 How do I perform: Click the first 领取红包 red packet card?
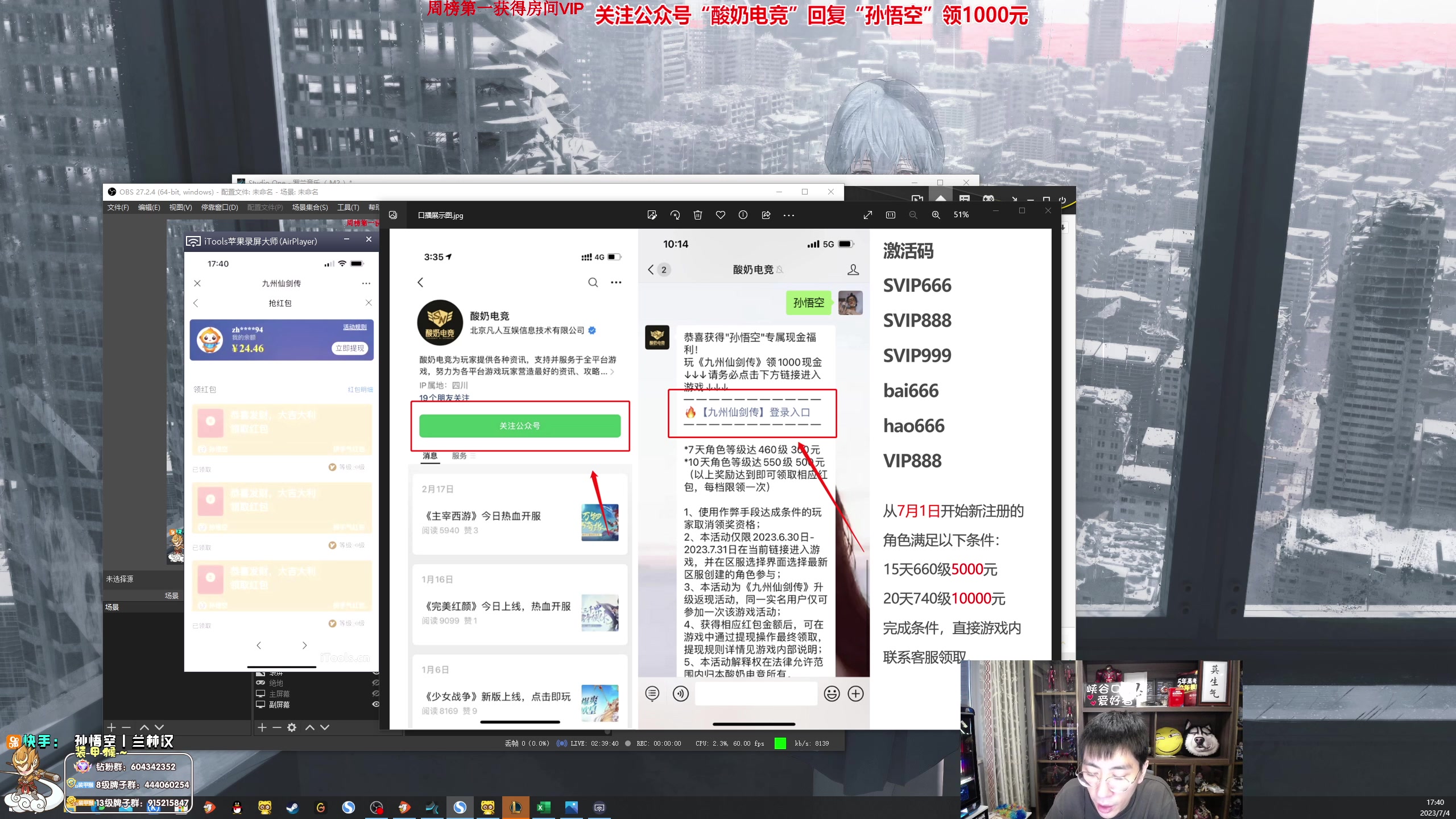(x=282, y=429)
